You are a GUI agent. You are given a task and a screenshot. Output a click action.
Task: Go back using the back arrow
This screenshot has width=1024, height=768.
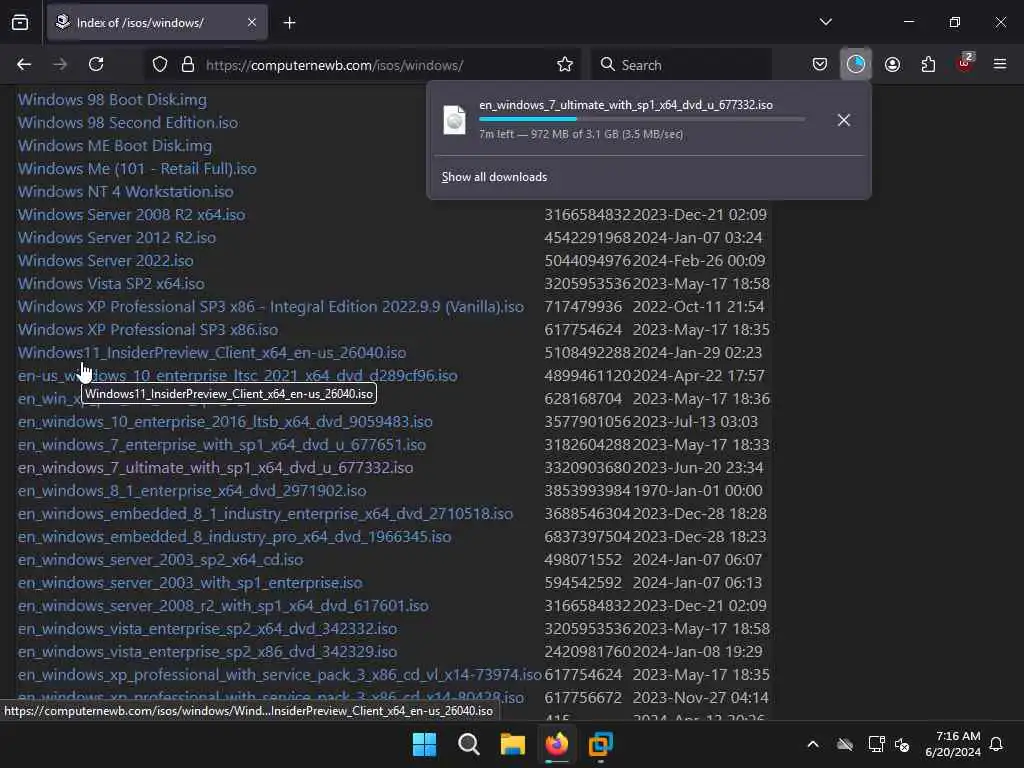tap(24, 64)
